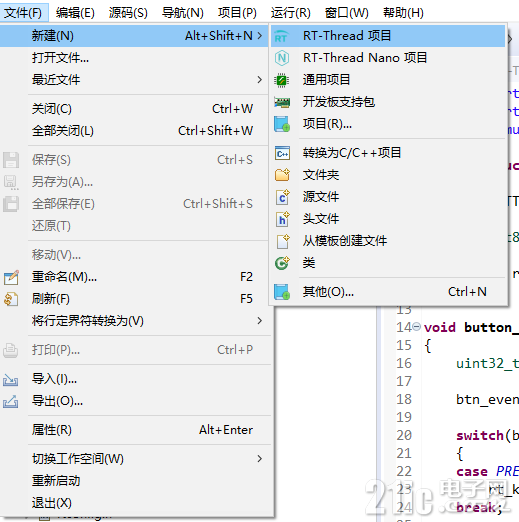519x522 pixels.
Task: Select 导入(I)... menu entry
Action: pyautogui.click(x=134, y=379)
